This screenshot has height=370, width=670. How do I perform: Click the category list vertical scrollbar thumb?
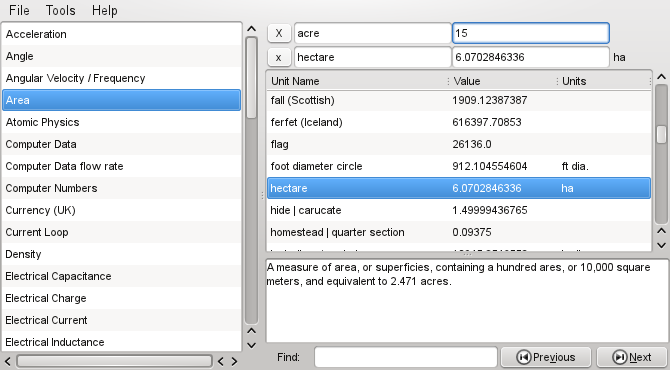tap(252, 78)
